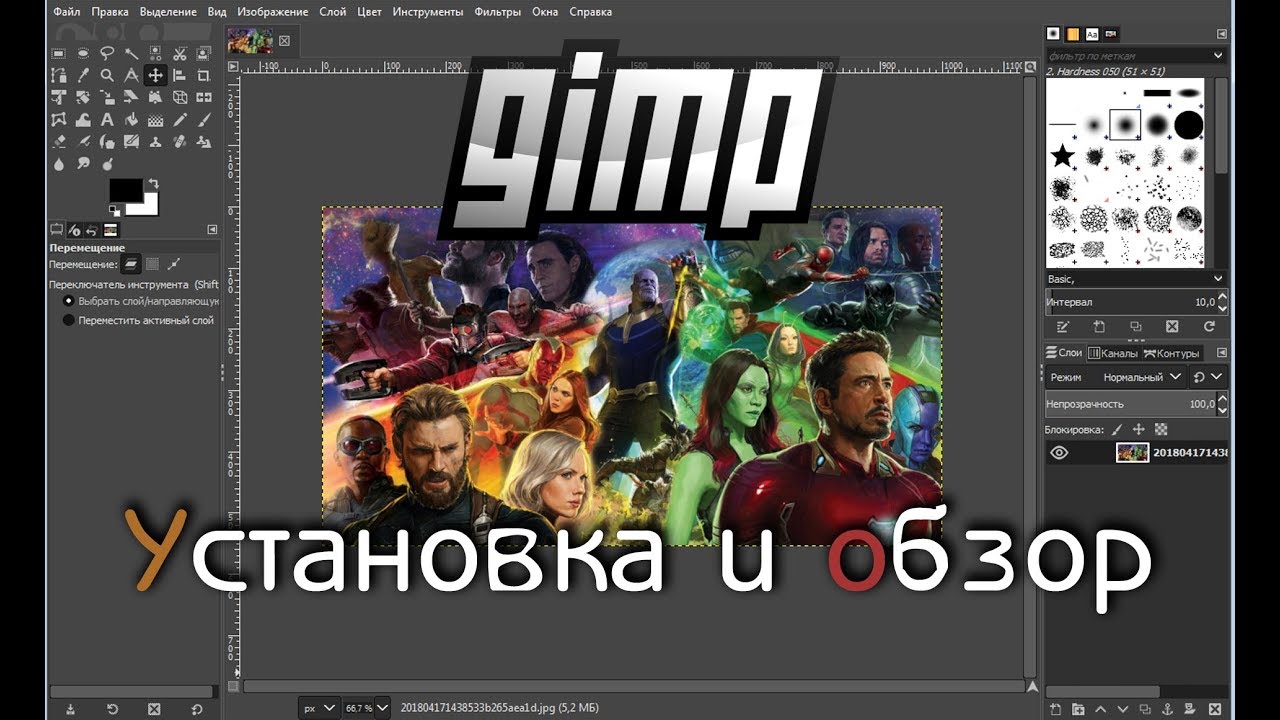Adjust the Непрозрачность opacity slider
Viewport: 1280px width, 720px height.
click(x=1136, y=404)
